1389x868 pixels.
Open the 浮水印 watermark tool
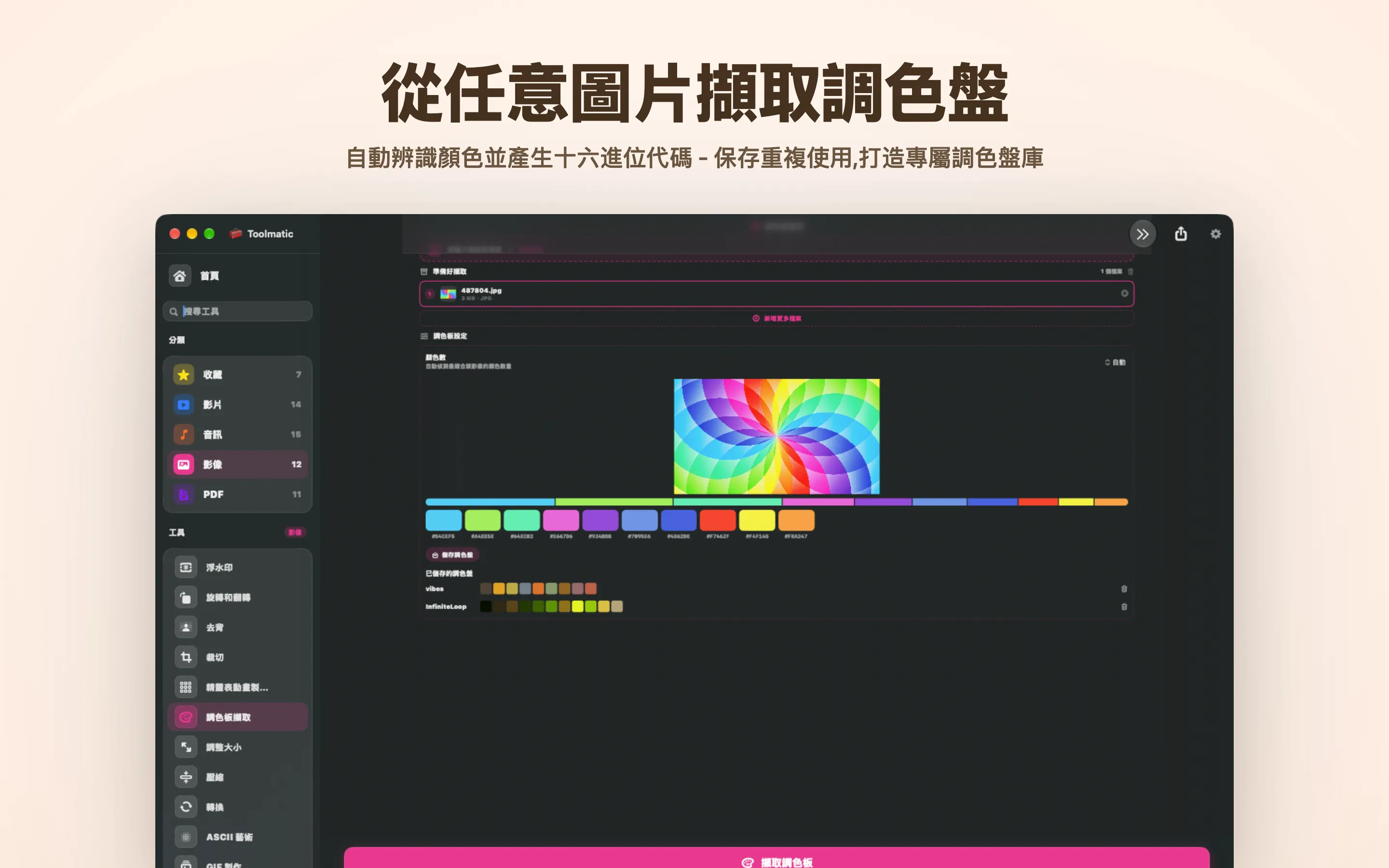238,567
